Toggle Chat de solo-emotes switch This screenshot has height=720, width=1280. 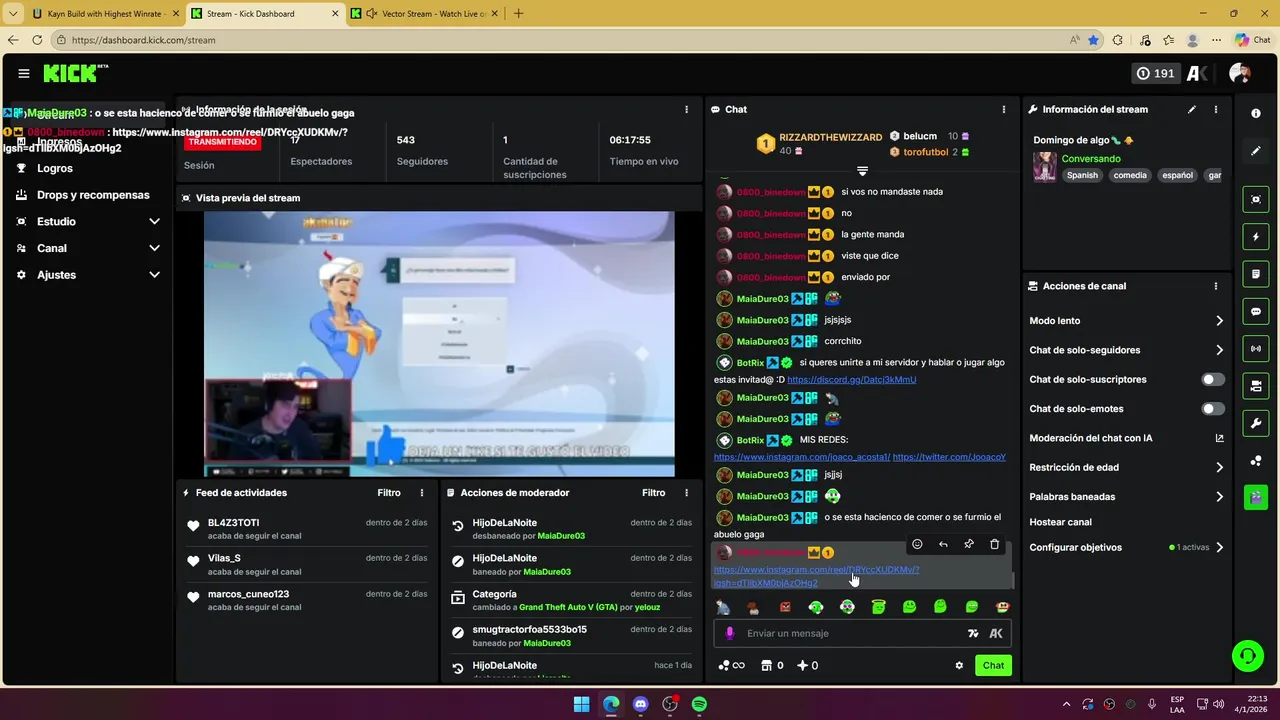pos(1213,409)
